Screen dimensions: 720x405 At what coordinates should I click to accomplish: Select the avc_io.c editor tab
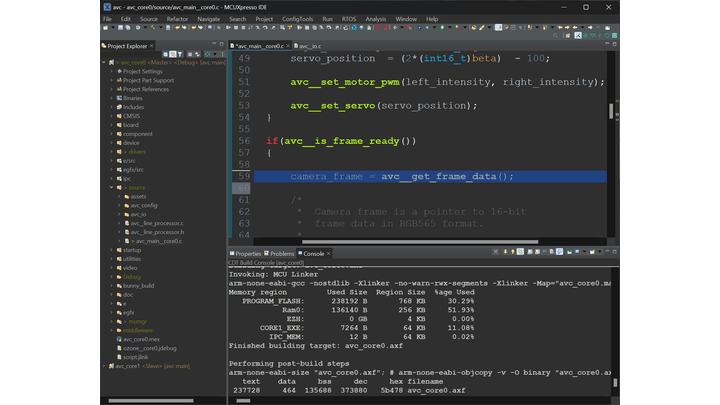[309, 46]
